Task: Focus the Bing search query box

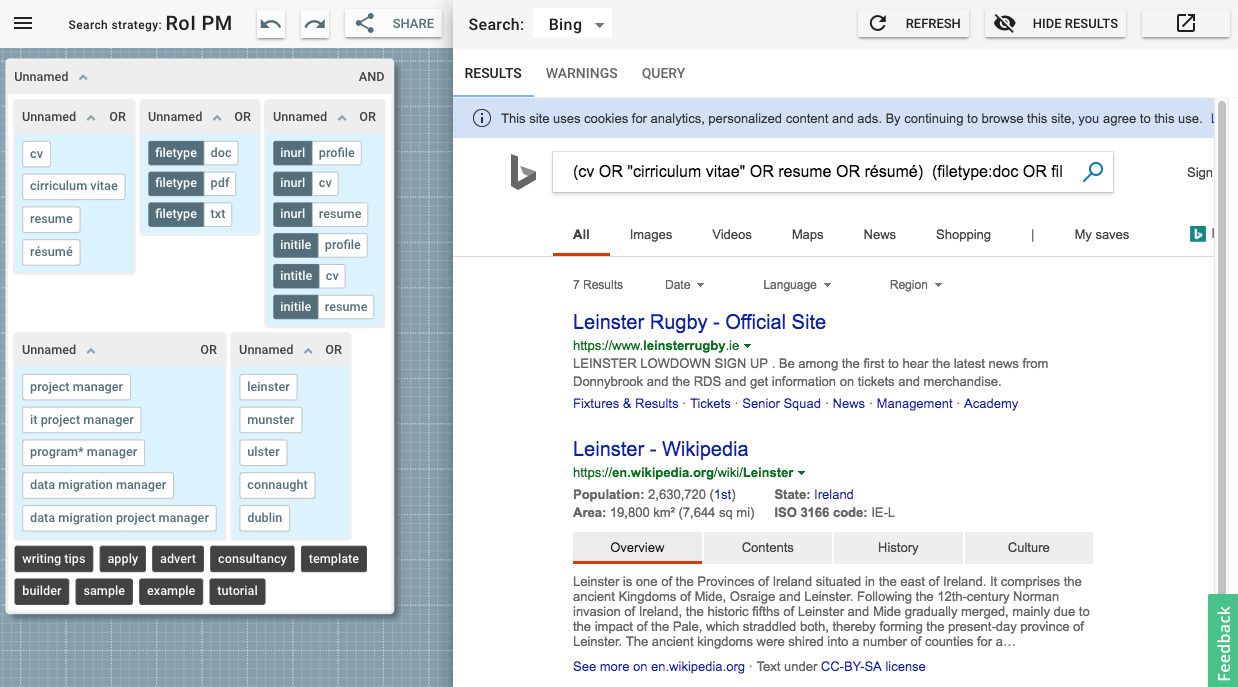Action: (817, 172)
